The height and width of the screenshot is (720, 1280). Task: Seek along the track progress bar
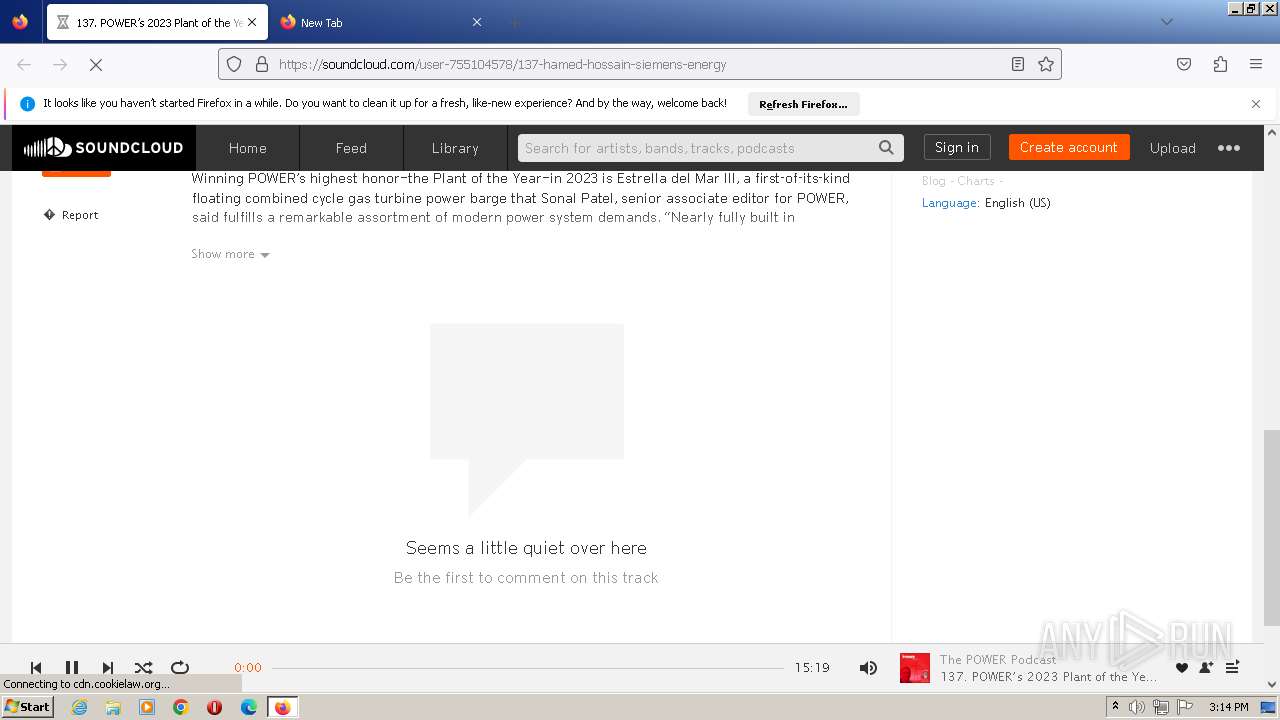[528, 668]
